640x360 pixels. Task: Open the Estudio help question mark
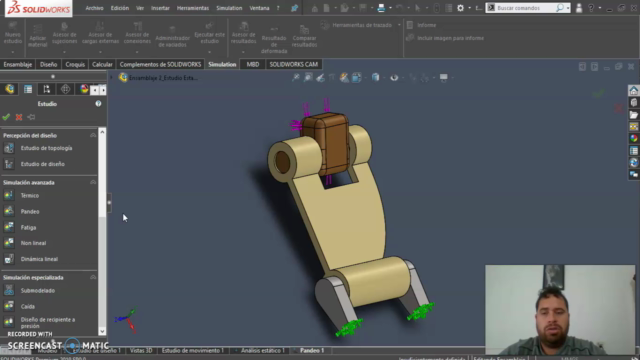tap(98, 104)
